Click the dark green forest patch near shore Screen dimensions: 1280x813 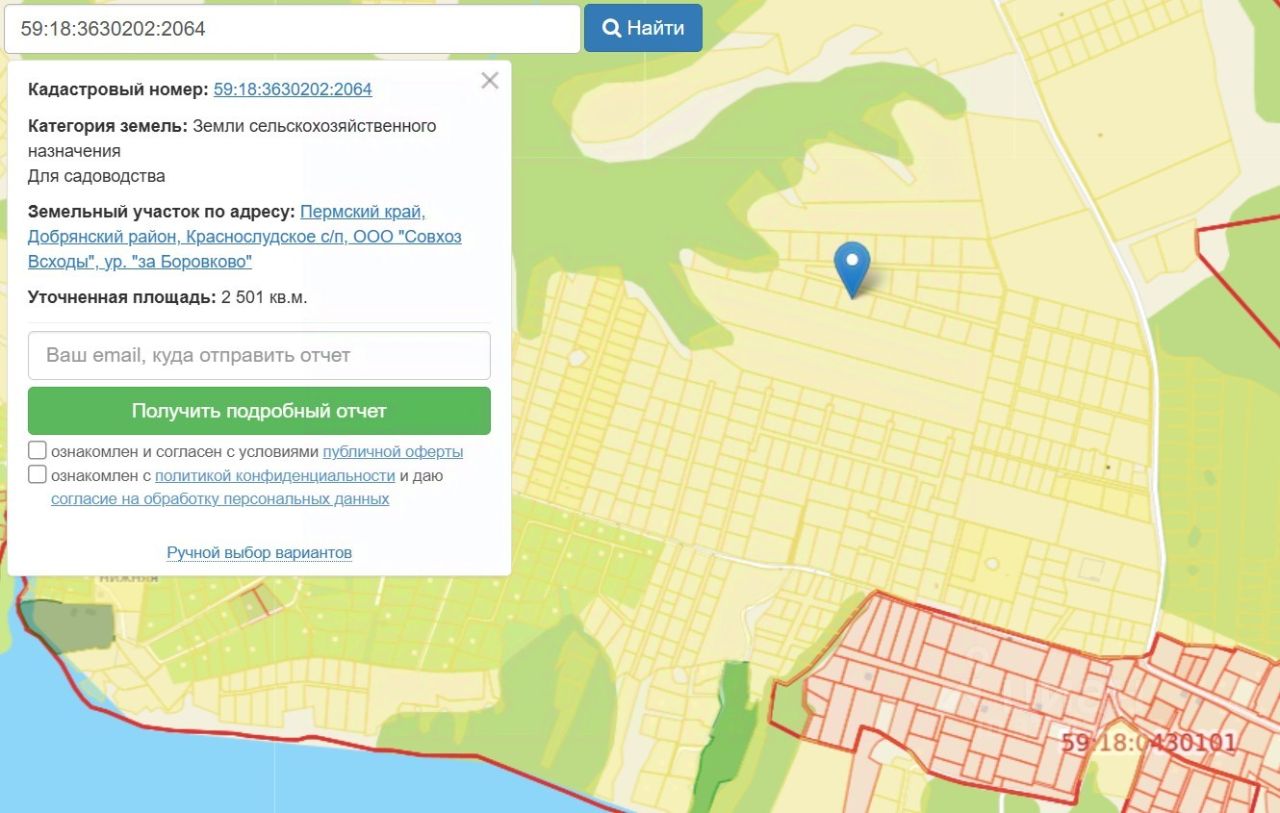(67, 626)
